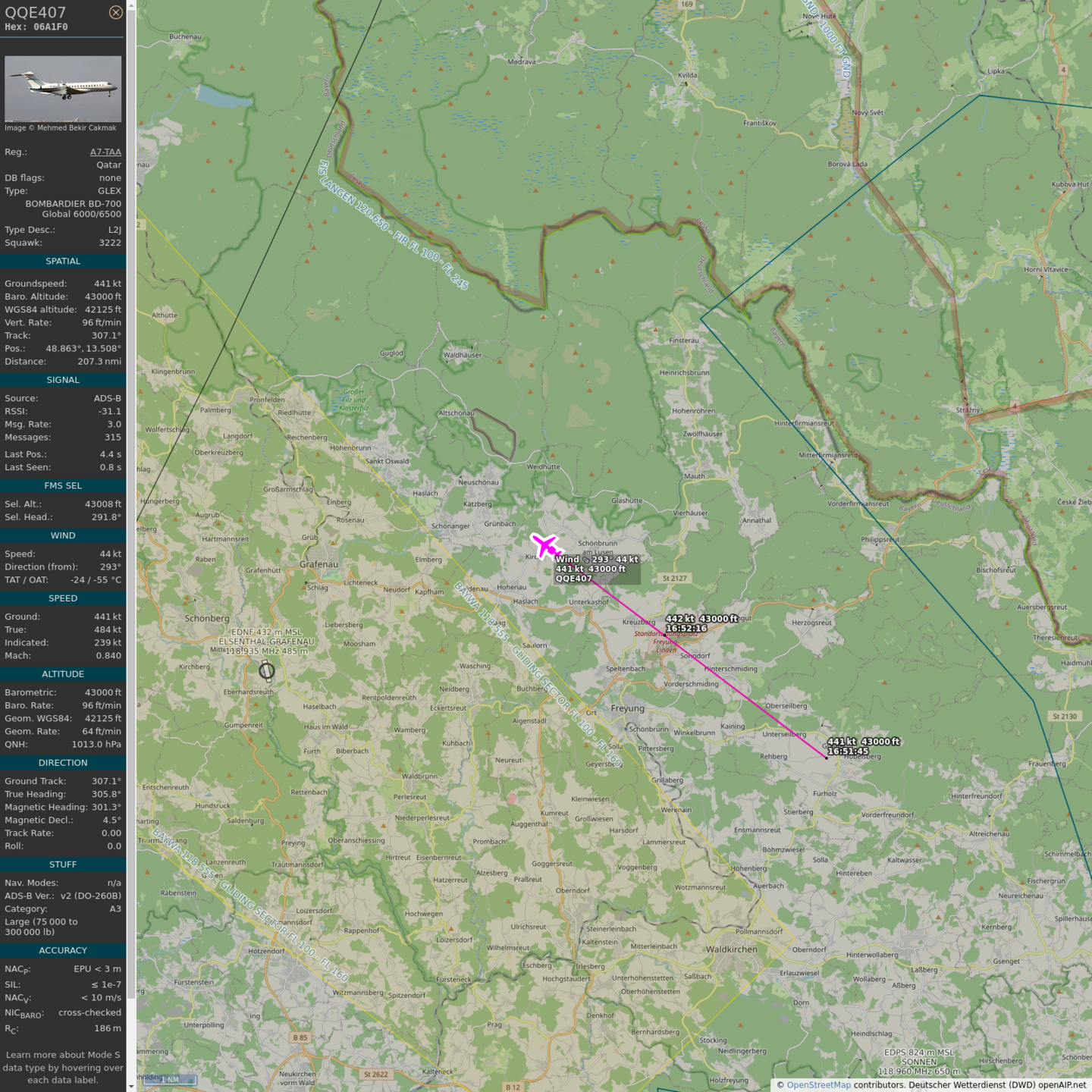Click the FMS SEL section header

tap(63, 485)
